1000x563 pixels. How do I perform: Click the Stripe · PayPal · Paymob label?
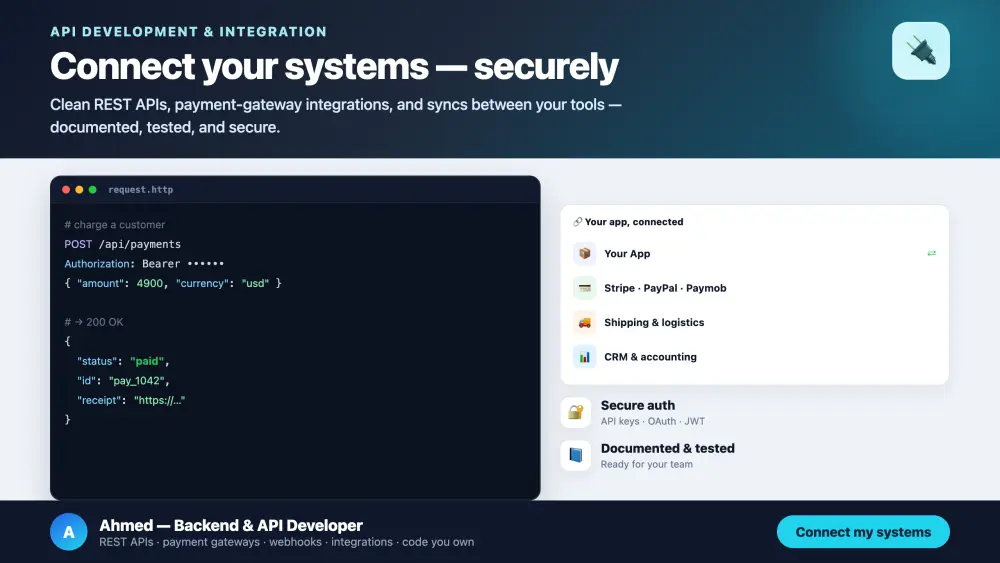tap(665, 288)
